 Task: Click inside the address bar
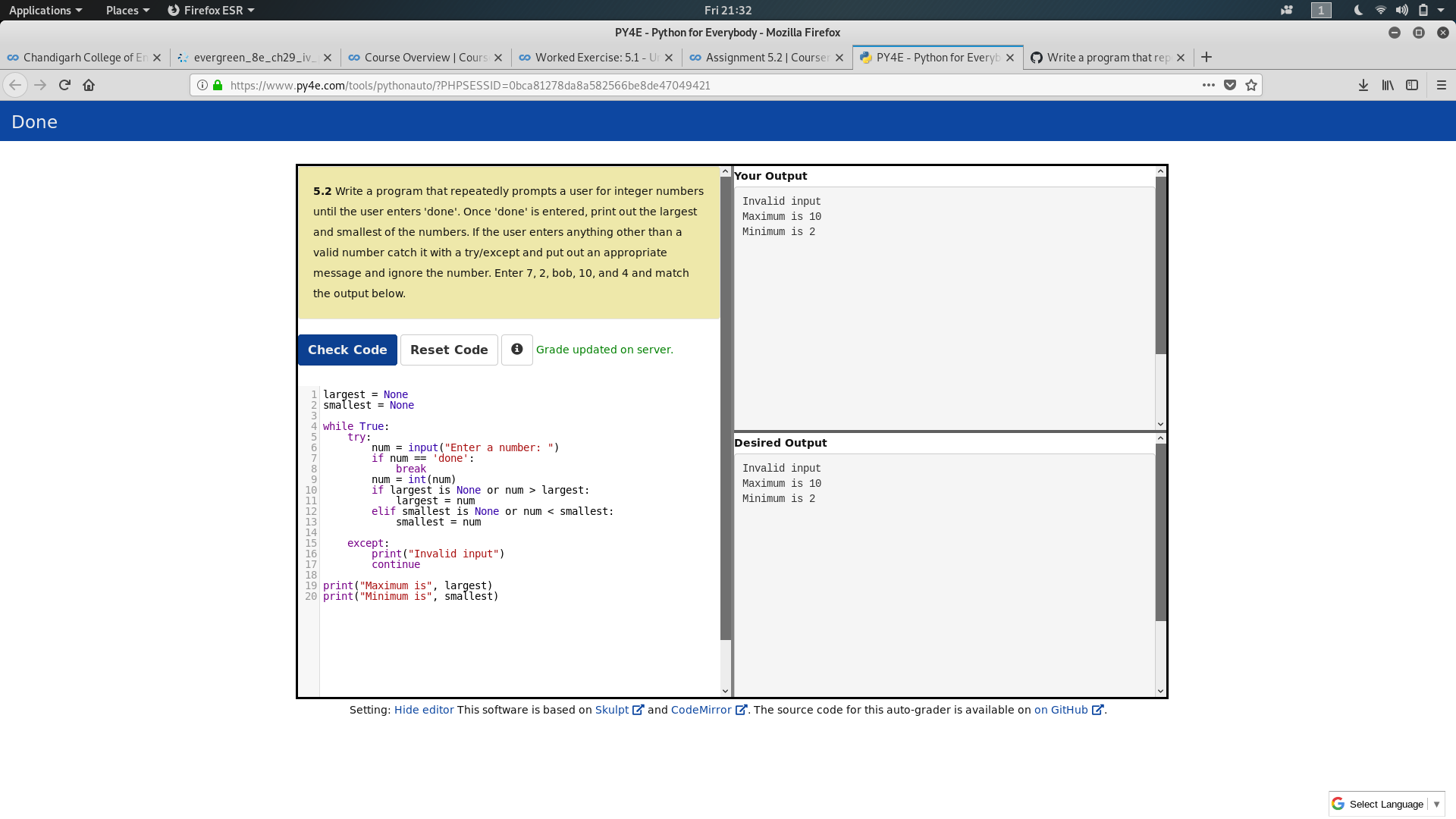tap(682, 85)
